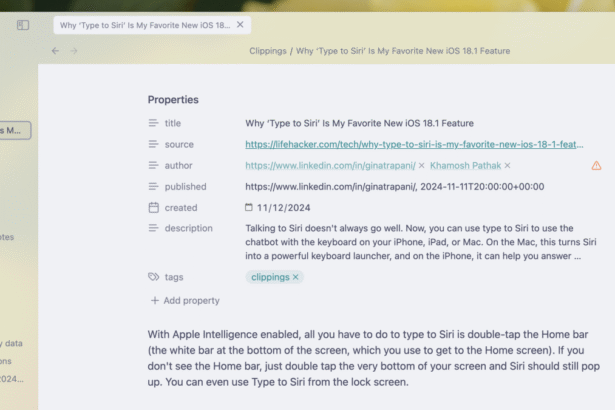Click the orange warning icon on author row
The image size is (615, 410).
pos(596,166)
